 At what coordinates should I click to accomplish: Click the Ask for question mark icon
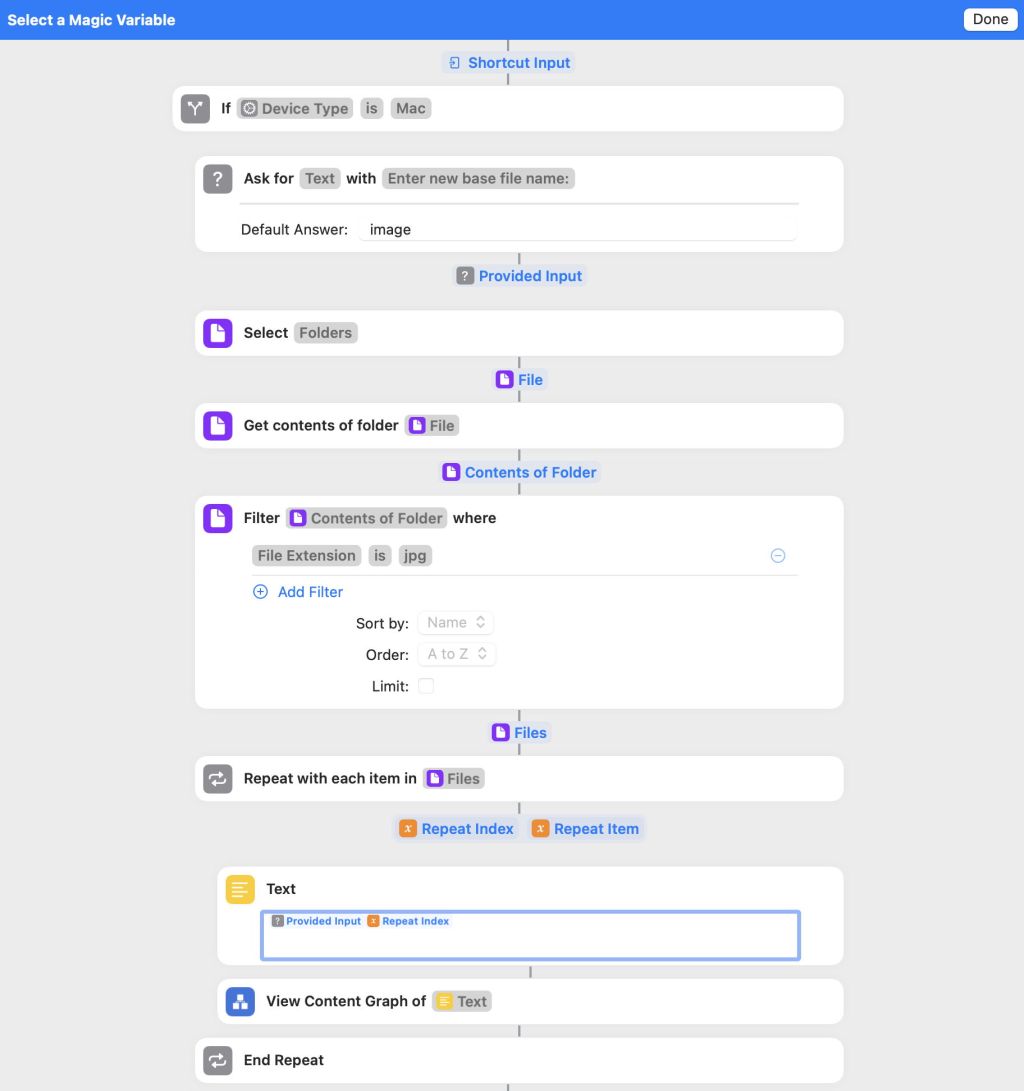(217, 179)
